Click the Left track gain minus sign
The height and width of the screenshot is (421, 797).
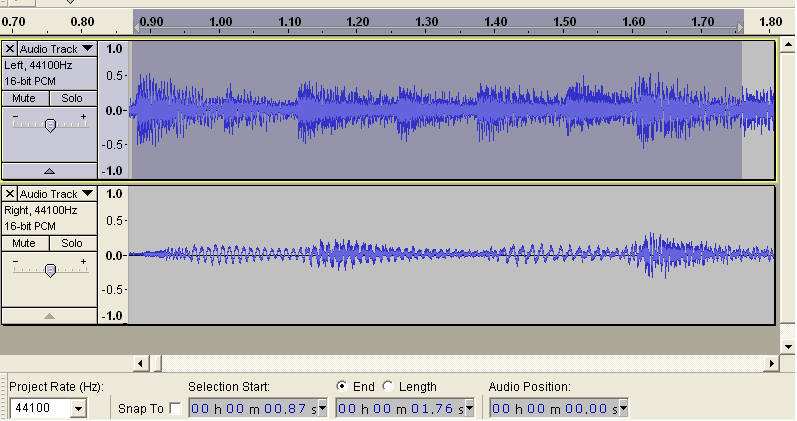point(15,116)
